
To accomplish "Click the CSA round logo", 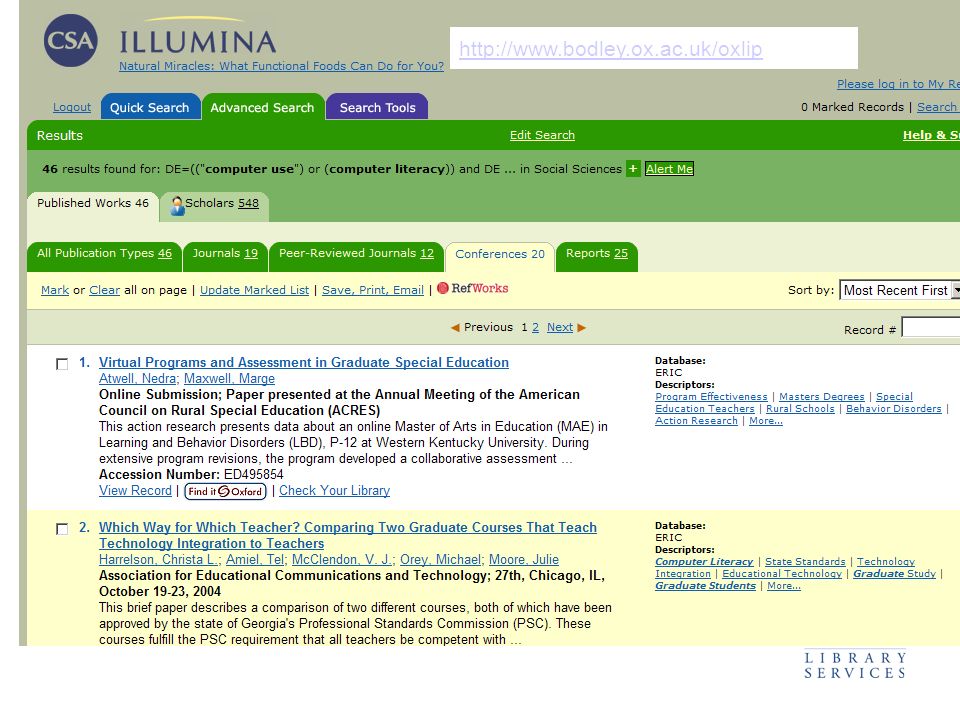I will pyautogui.click(x=70, y=40).
